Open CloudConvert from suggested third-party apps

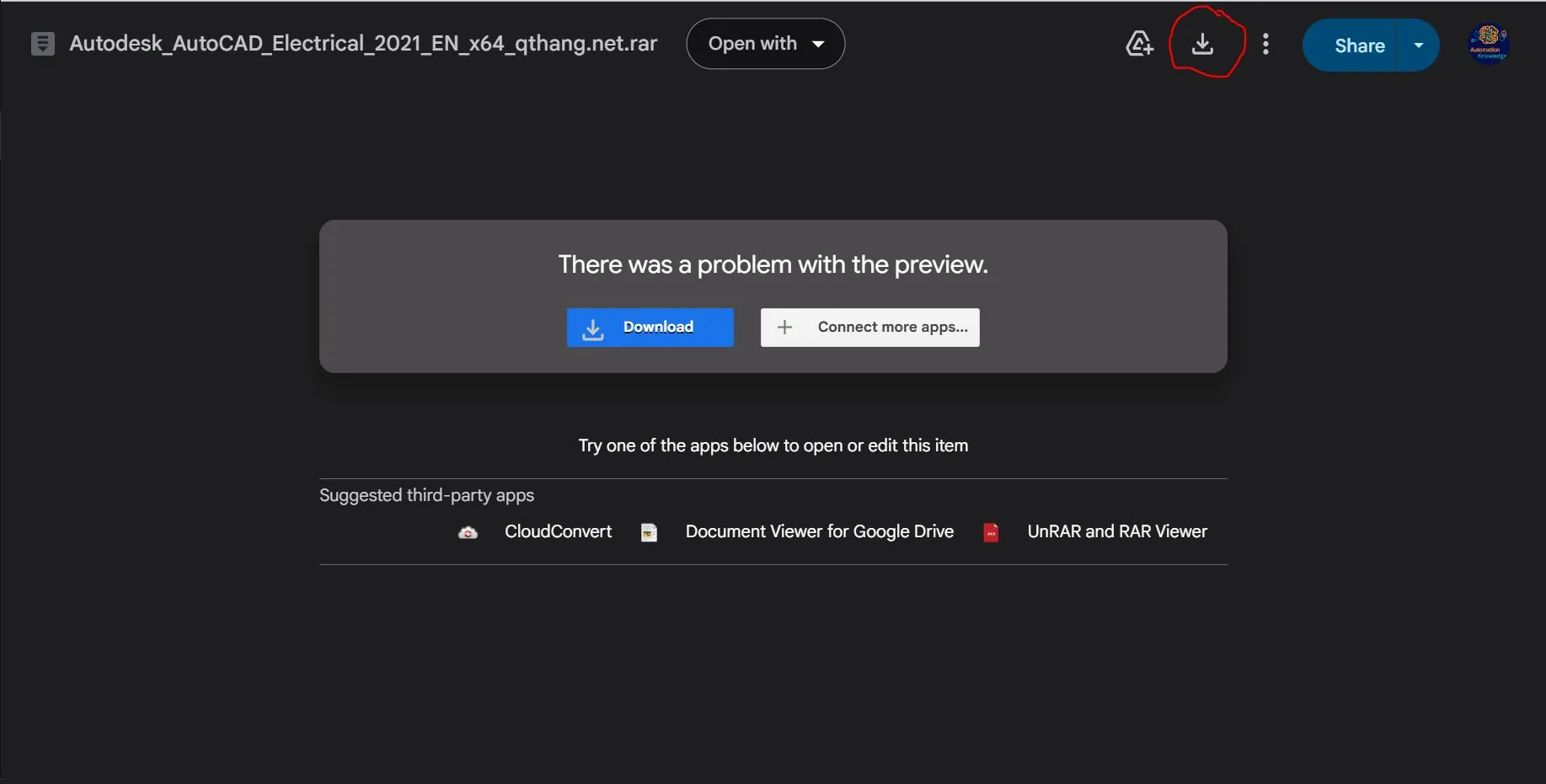coord(557,531)
